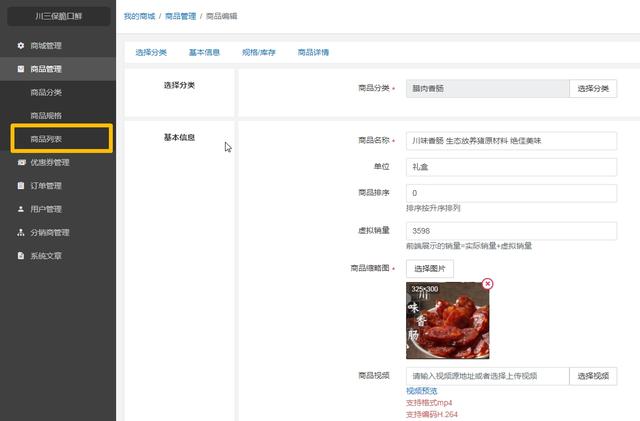The height and width of the screenshot is (421, 640).
Task: Click the hierarchy icon beside 分销商管理
Action: coord(21,232)
